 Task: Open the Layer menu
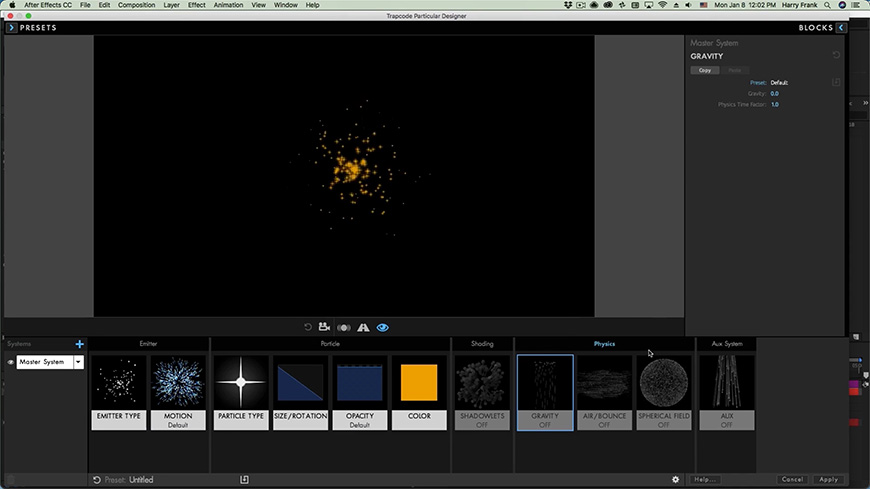(171, 5)
